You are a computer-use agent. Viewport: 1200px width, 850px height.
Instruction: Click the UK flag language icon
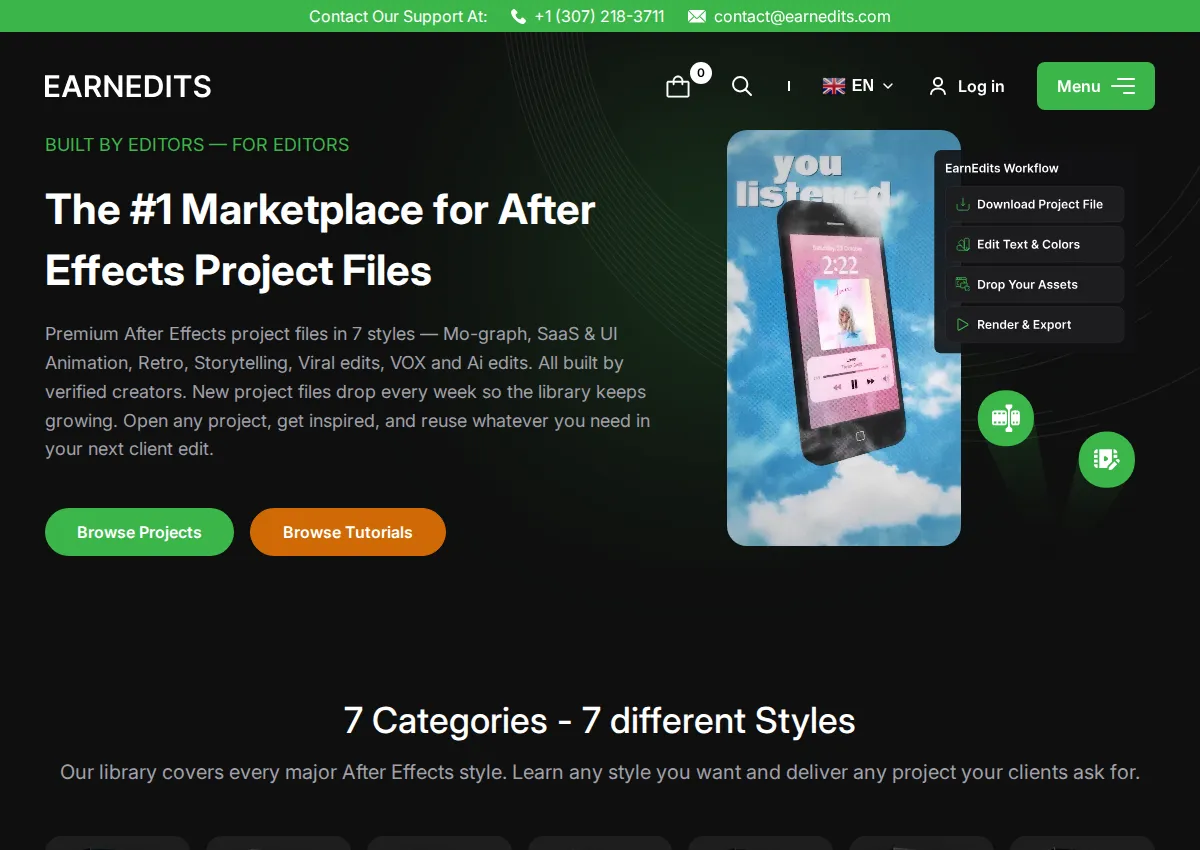coord(834,86)
